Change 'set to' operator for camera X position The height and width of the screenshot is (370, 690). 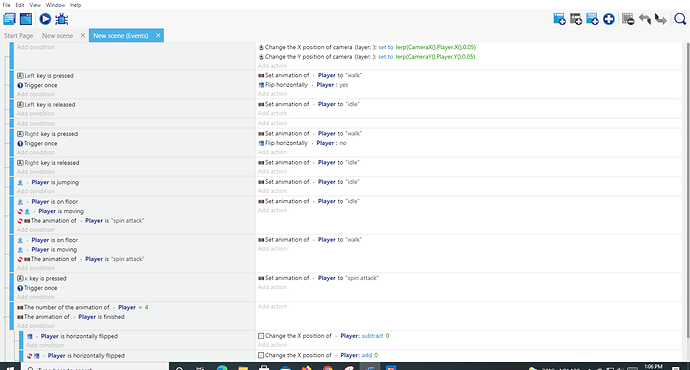click(x=385, y=47)
